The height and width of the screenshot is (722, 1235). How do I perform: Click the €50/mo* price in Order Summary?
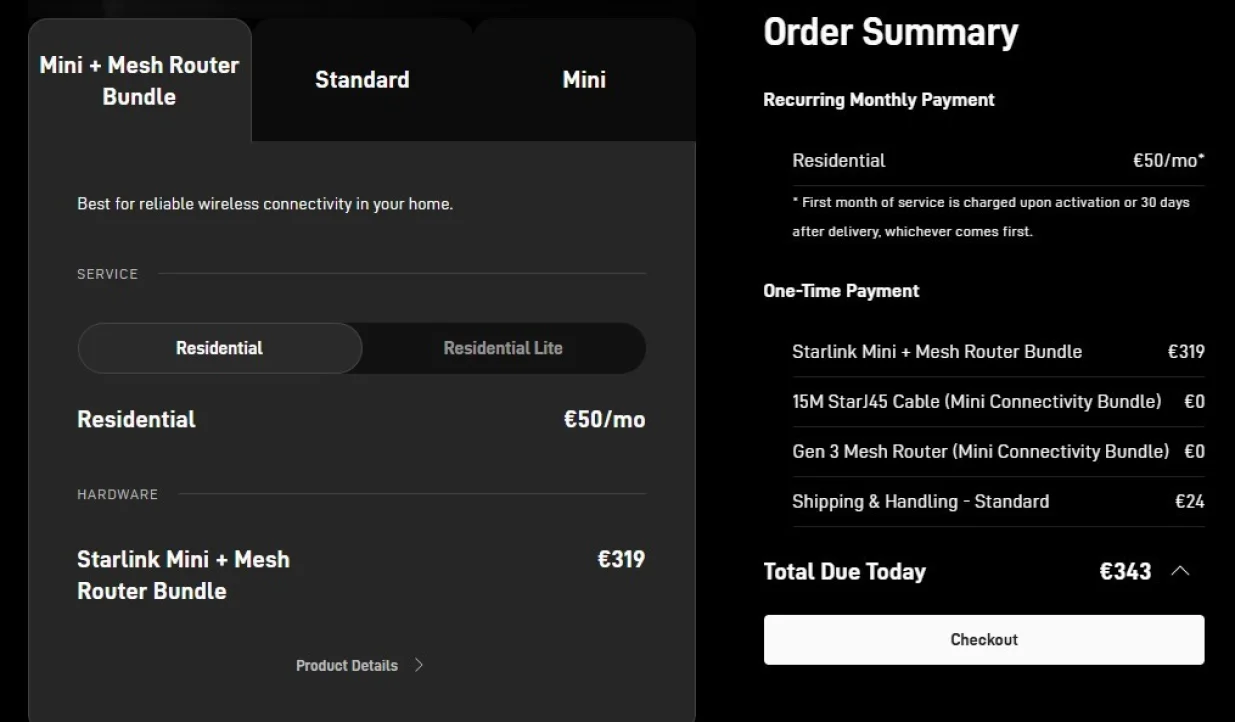tap(1168, 160)
